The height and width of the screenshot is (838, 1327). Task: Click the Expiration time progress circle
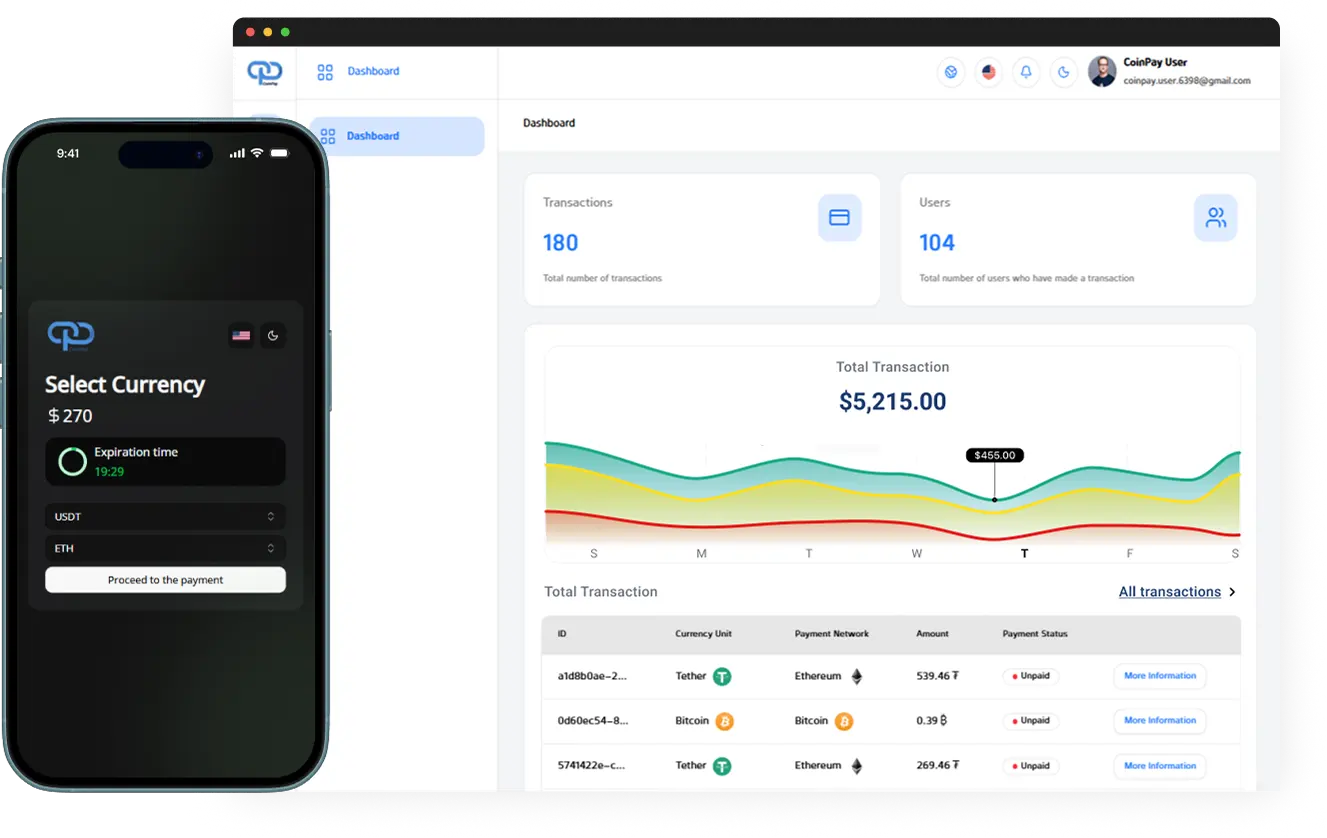(73, 461)
